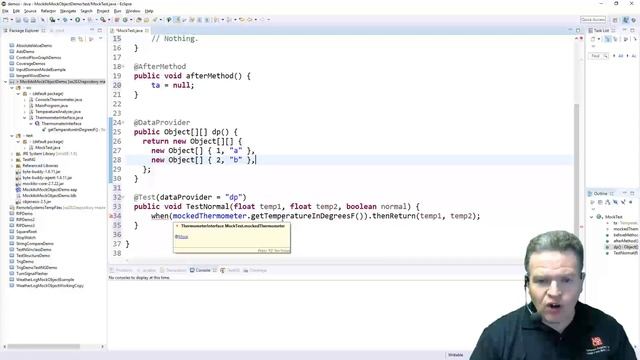Click the Save All toolbar icon
This screenshot has width=640, height=360.
[25, 20]
